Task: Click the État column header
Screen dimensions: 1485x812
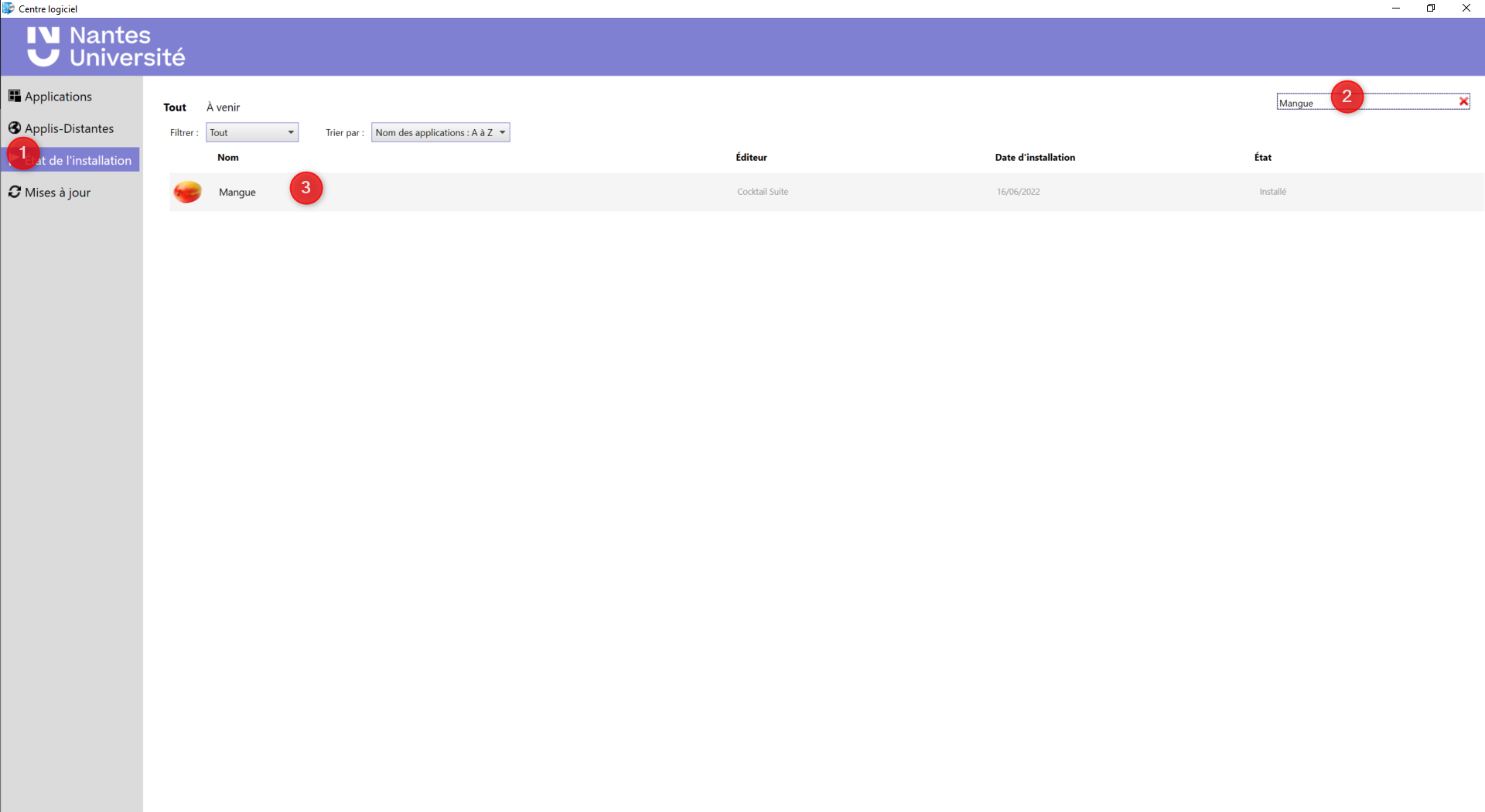Action: [x=1263, y=157]
